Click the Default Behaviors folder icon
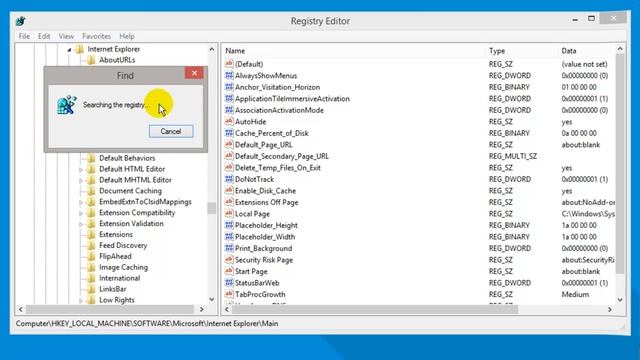Screen dimensions: 640x360 point(91,158)
